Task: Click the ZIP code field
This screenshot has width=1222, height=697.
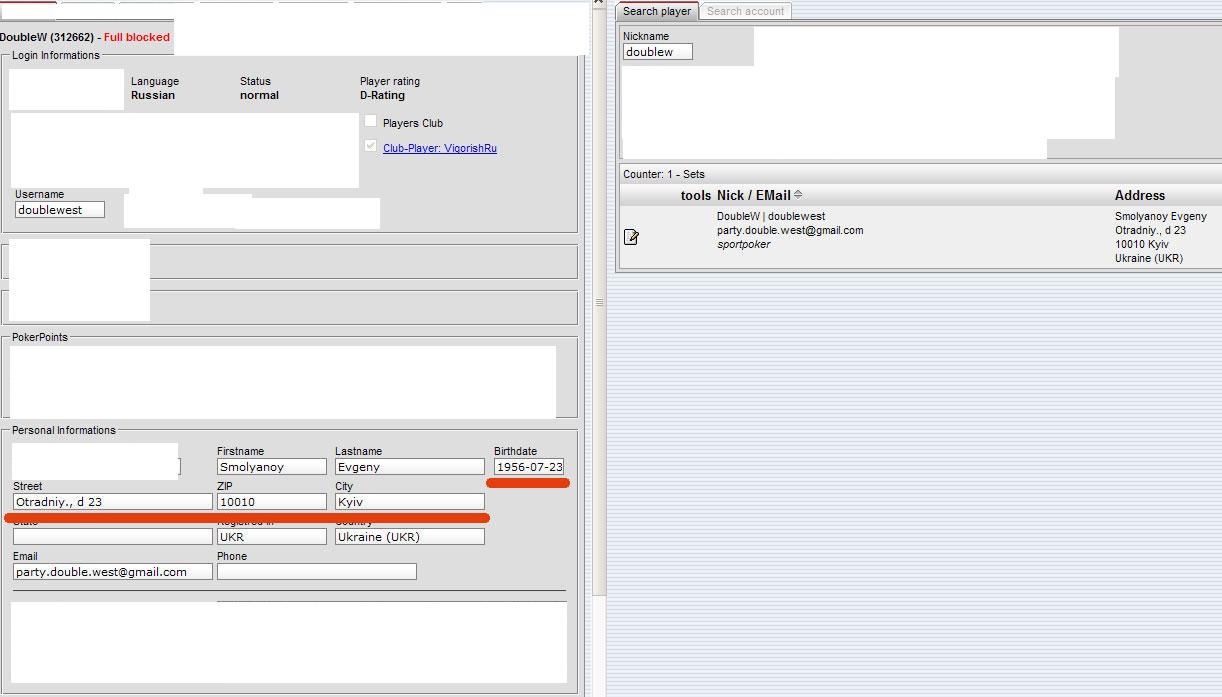Action: coord(271,502)
